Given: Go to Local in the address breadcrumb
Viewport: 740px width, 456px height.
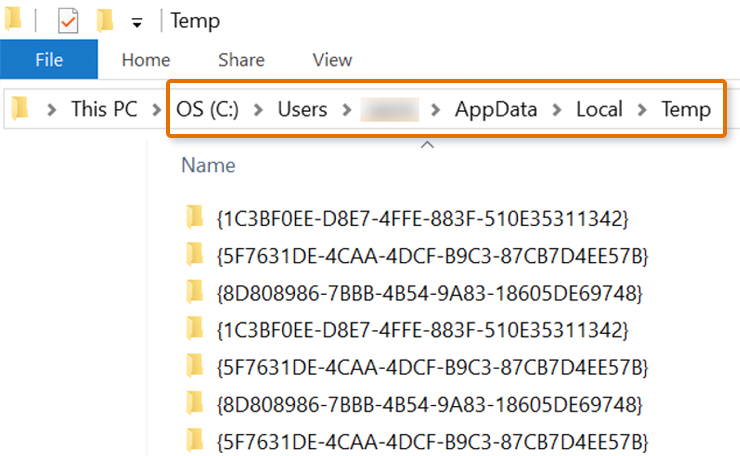Looking at the screenshot, I should click(x=599, y=109).
